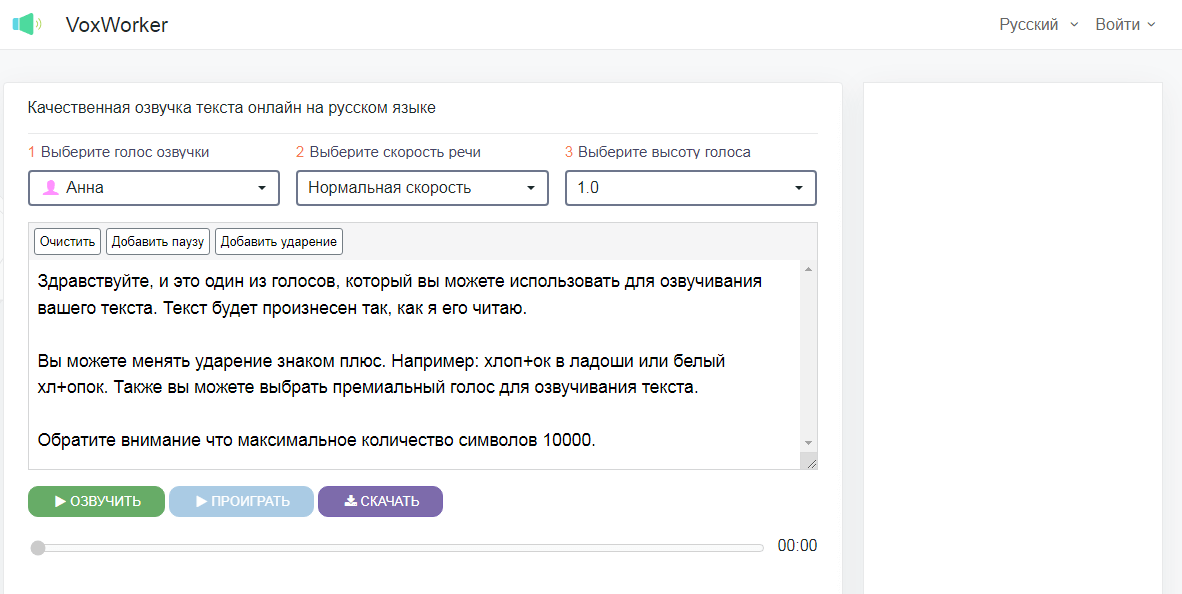
Task: Click the green ОЗВУЧИТЬ button
Action: click(96, 501)
